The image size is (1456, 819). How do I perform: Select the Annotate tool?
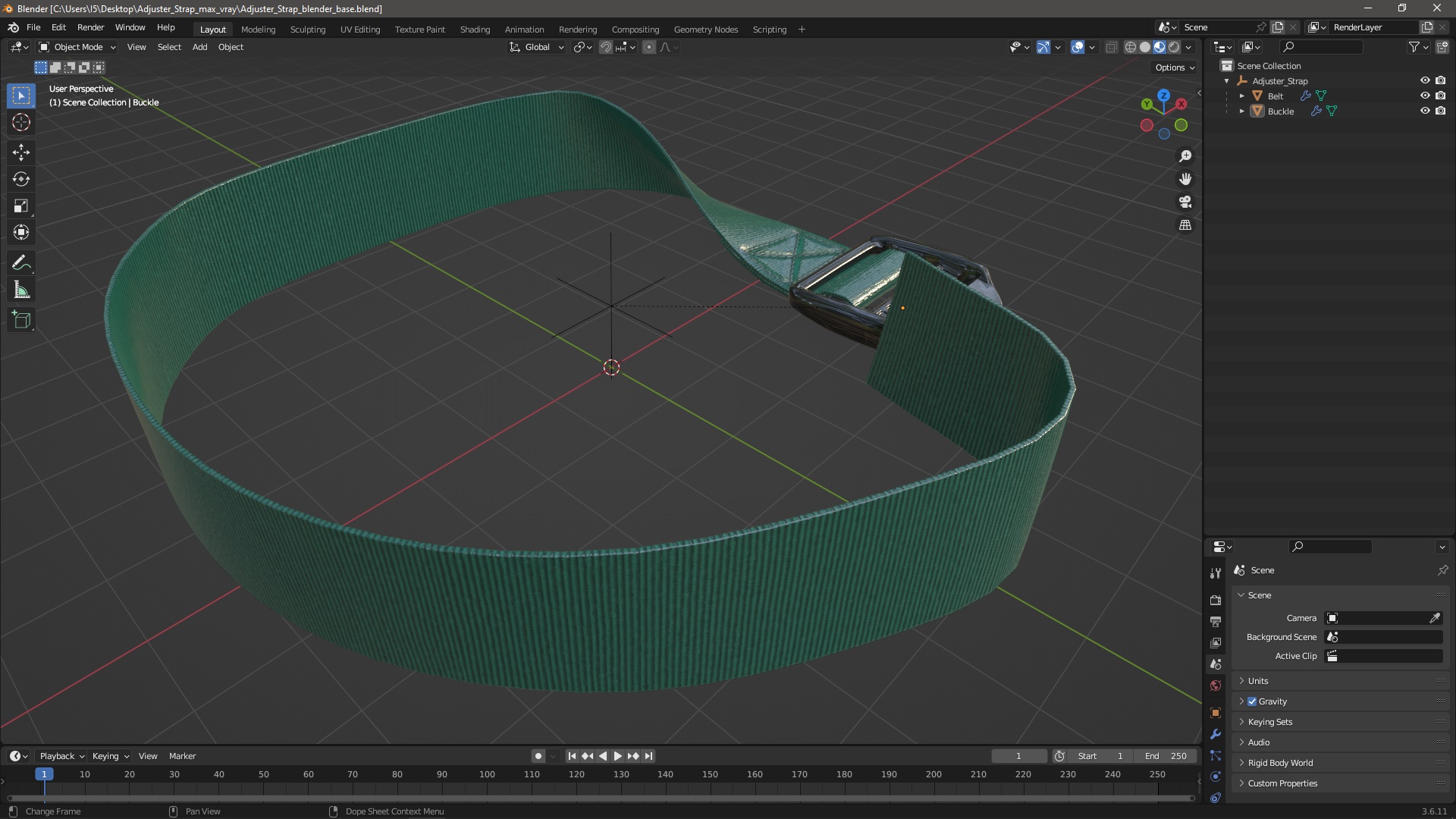click(21, 263)
